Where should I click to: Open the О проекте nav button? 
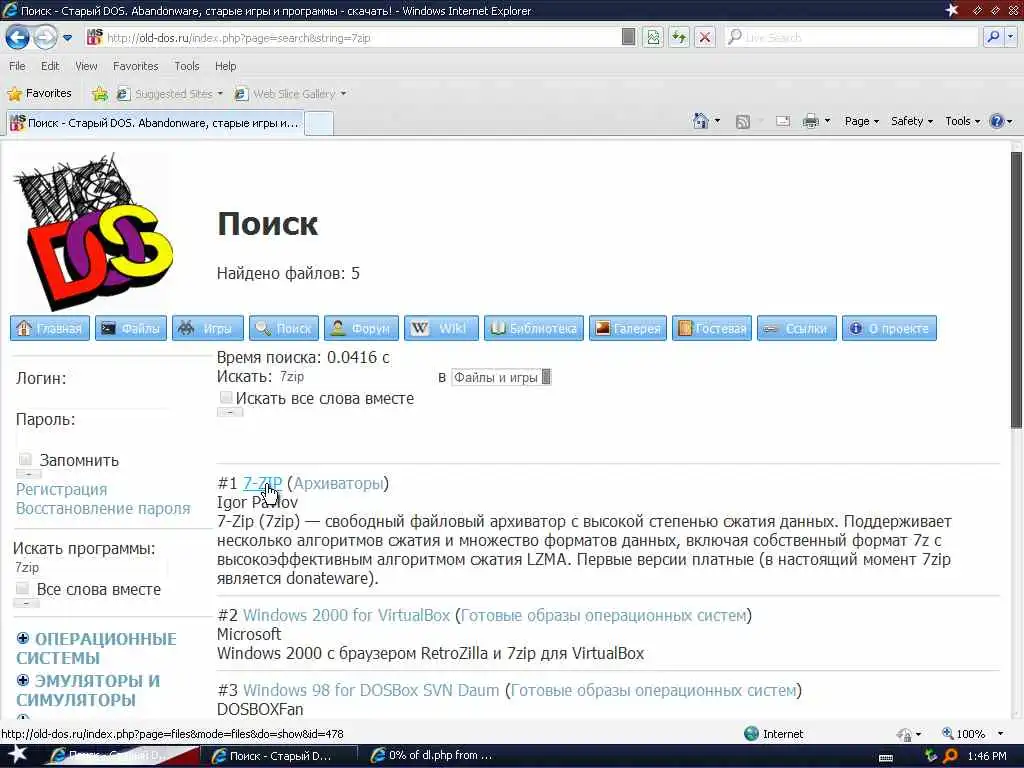(x=889, y=328)
